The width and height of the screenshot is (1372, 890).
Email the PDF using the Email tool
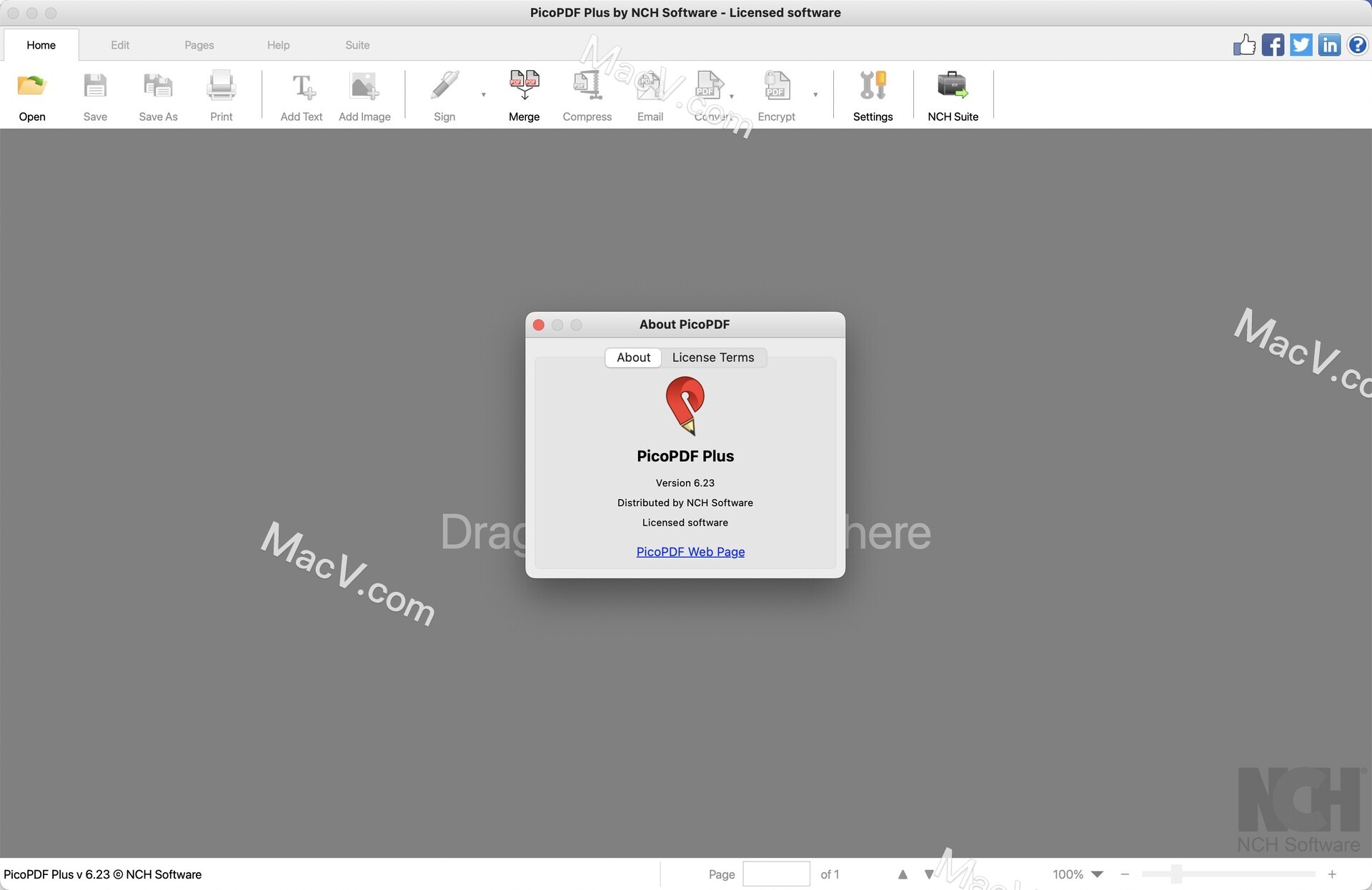click(650, 95)
